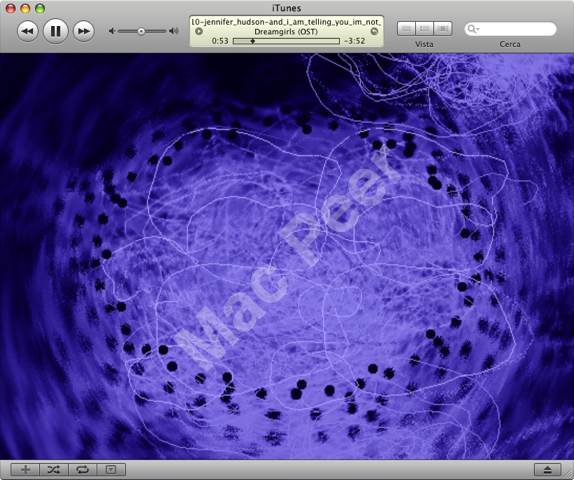Click the loud-volume speaker icon
This screenshot has width=574, height=480.
pos(174,31)
